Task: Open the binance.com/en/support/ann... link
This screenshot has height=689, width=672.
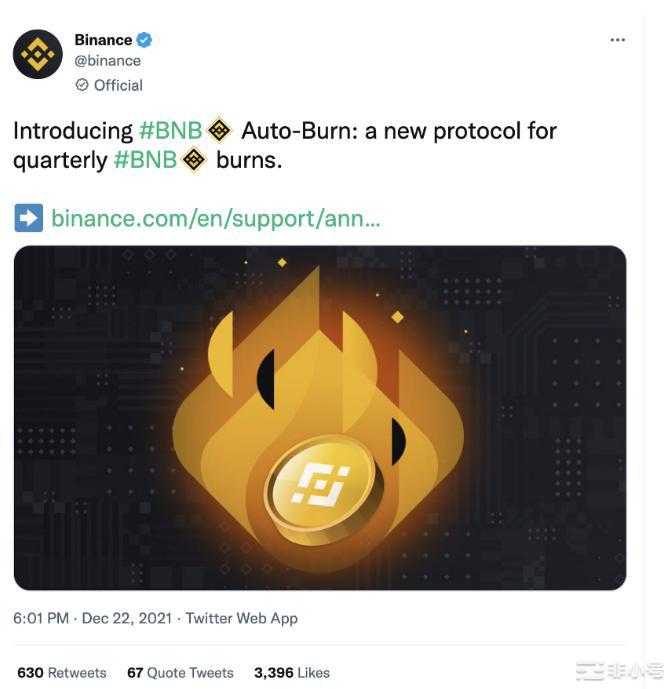Action: [x=215, y=218]
